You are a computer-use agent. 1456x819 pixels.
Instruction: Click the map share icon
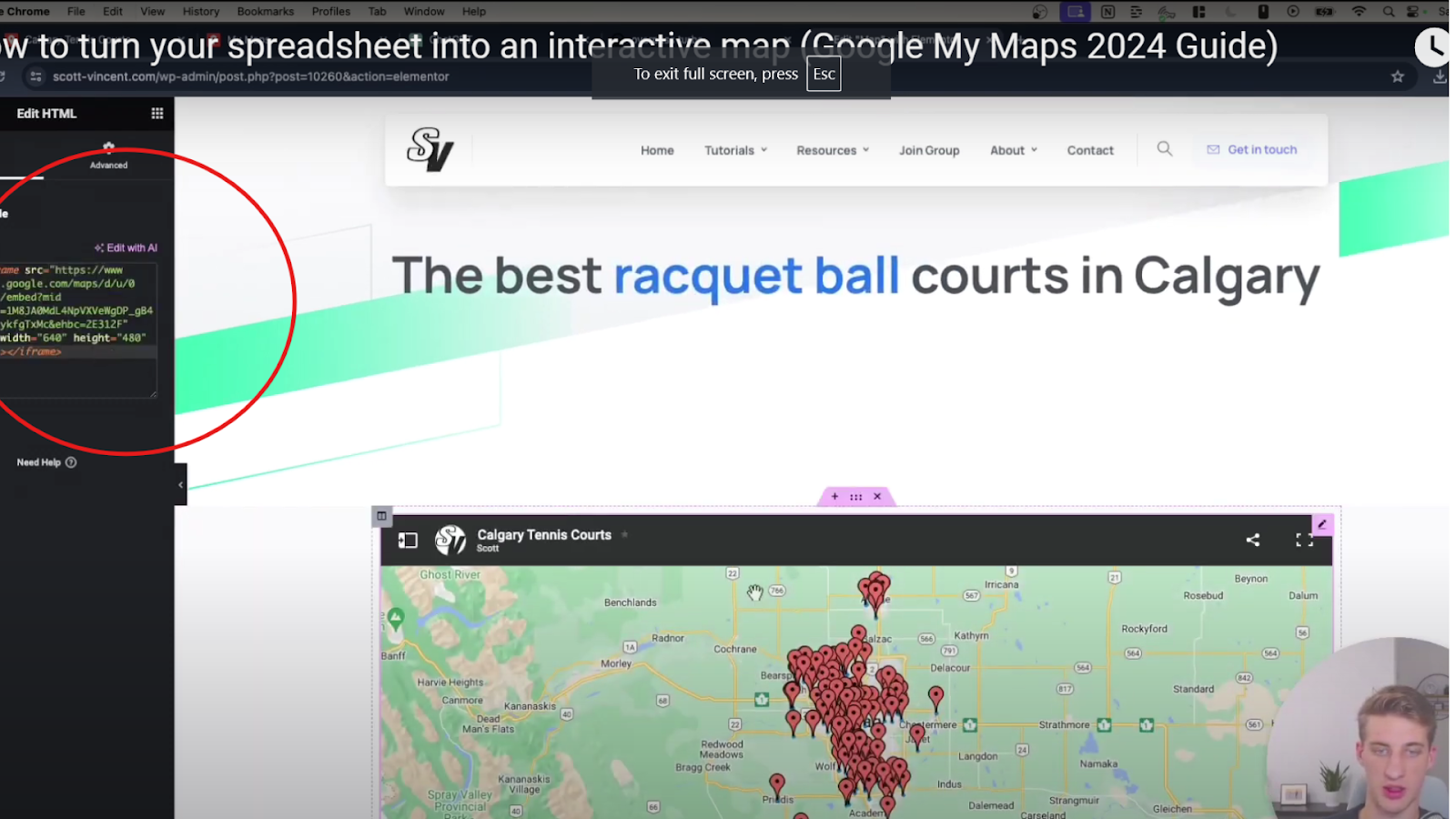[x=1253, y=540]
